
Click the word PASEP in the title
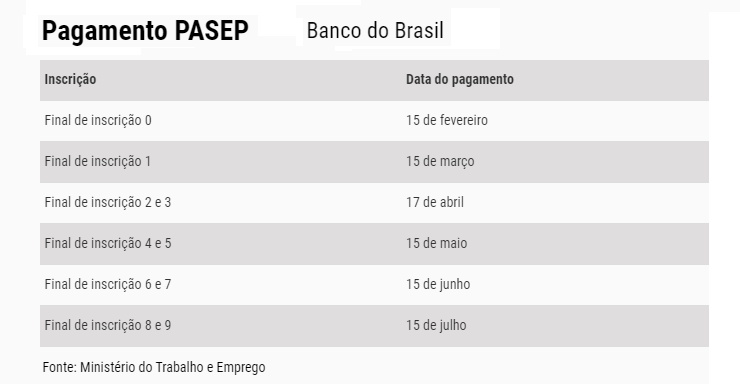[x=212, y=31]
